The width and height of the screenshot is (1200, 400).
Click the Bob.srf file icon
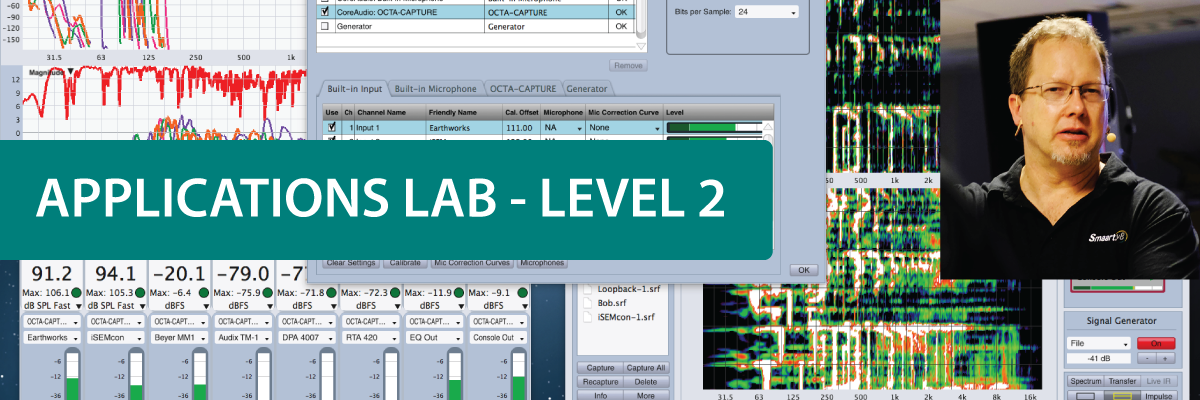(x=589, y=301)
